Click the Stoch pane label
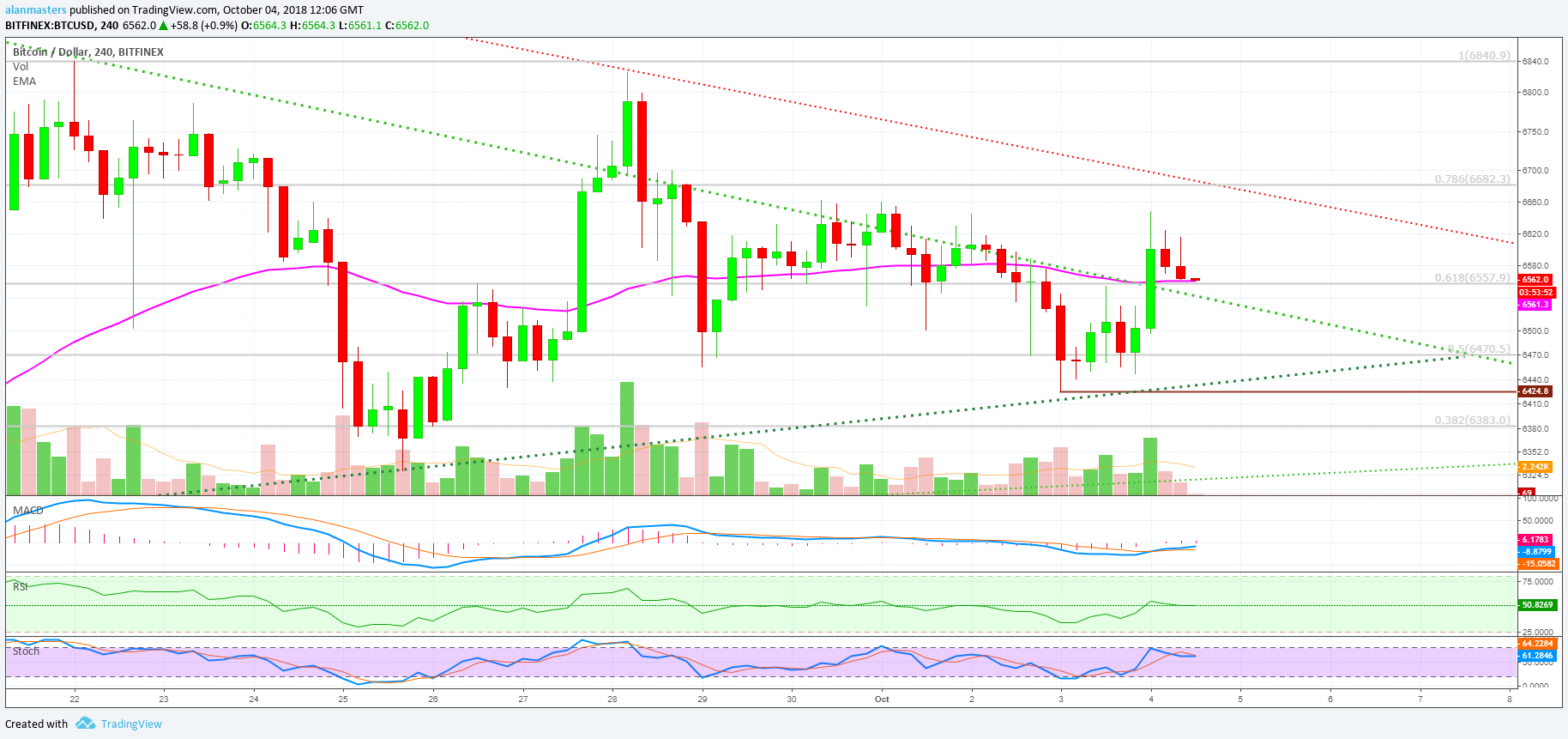The image size is (1568, 739). coord(26,651)
